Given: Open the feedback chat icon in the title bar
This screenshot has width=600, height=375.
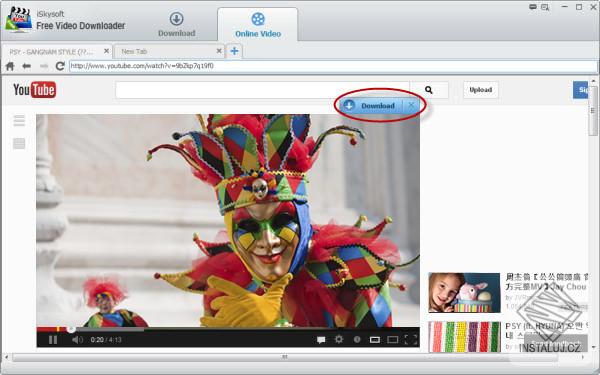Looking at the screenshot, I should click(533, 7).
